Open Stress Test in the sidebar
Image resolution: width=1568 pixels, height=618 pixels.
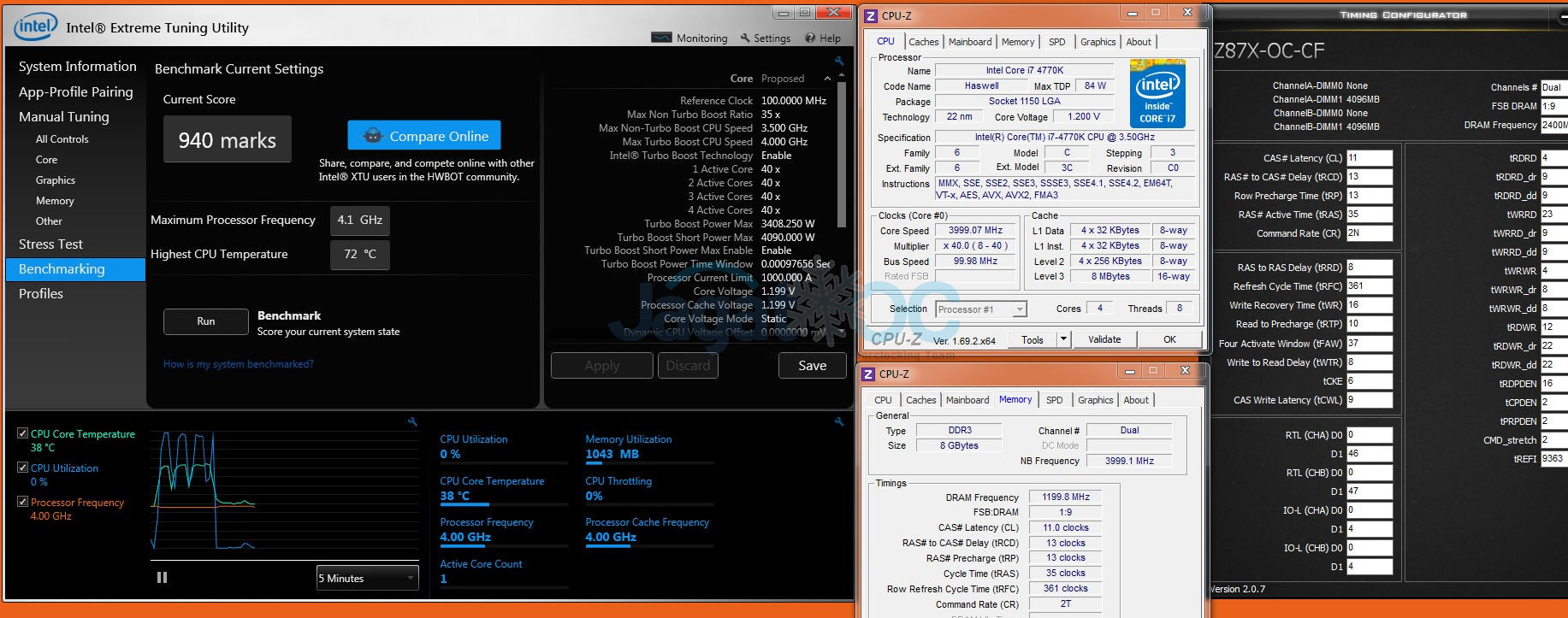point(51,244)
